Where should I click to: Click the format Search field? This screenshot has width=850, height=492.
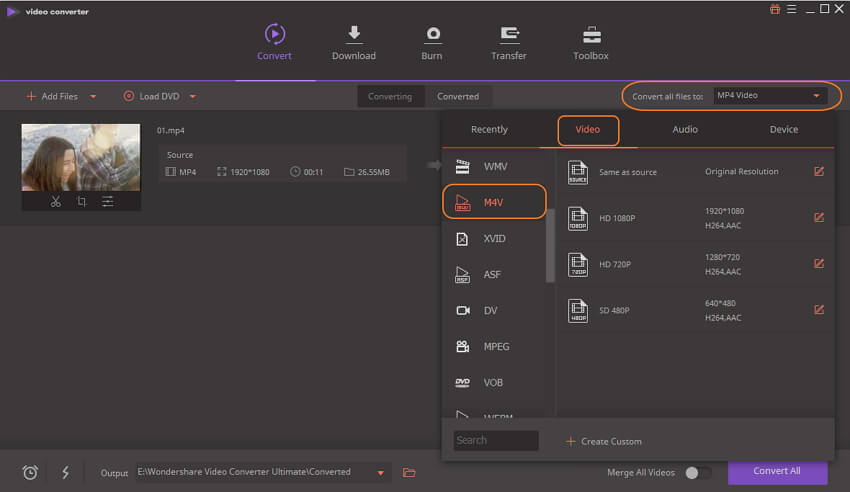[495, 441]
